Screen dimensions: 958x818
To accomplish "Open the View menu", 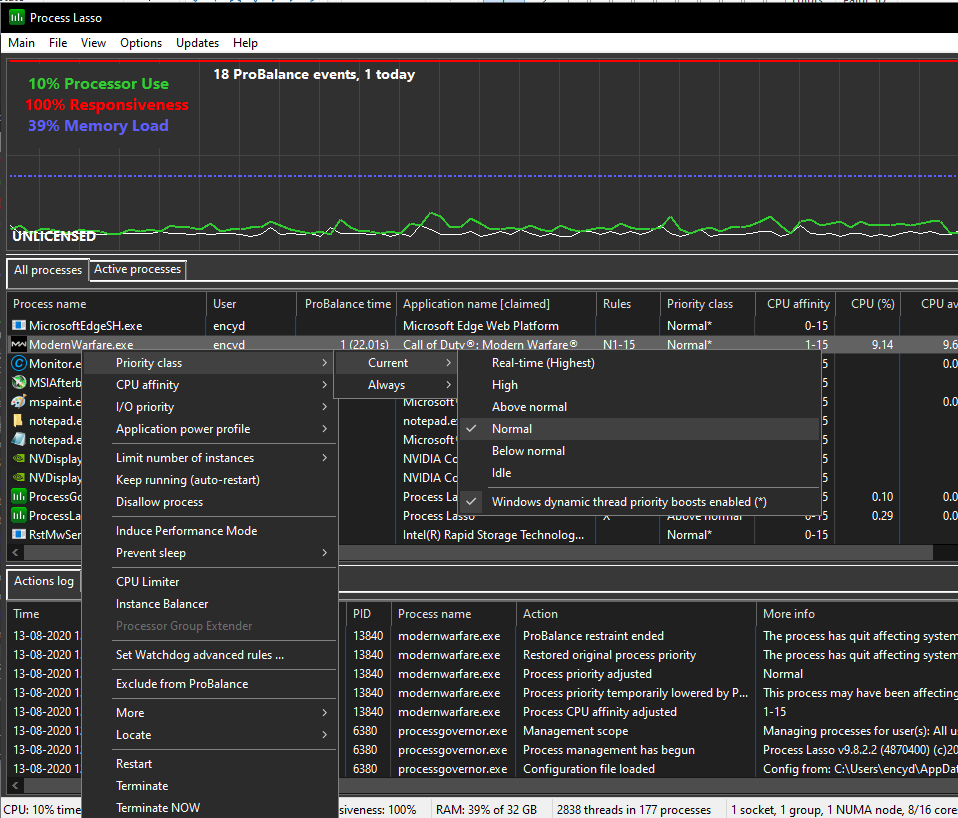I will (x=93, y=43).
